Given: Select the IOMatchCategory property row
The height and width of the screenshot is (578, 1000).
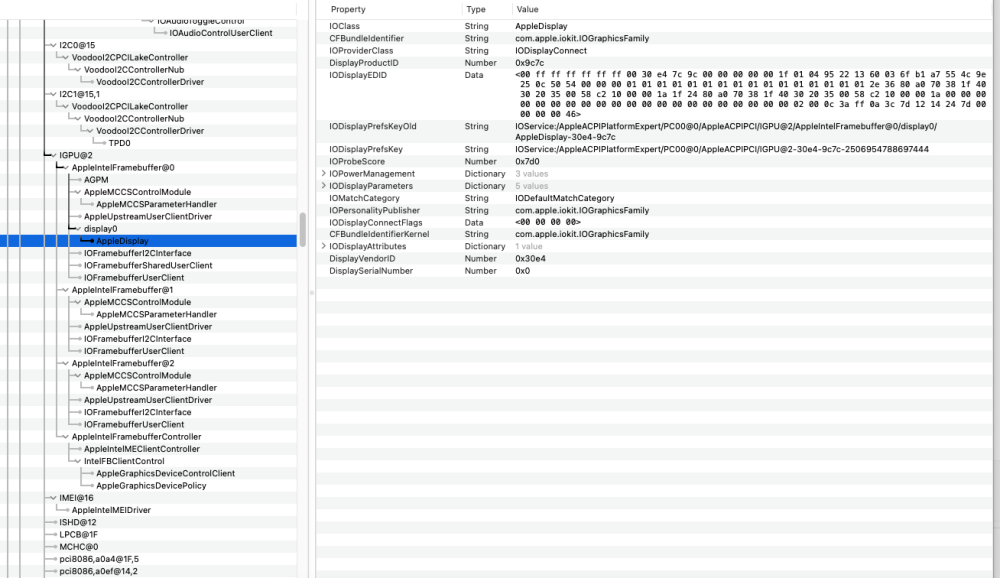Looking at the screenshot, I should coord(654,198).
